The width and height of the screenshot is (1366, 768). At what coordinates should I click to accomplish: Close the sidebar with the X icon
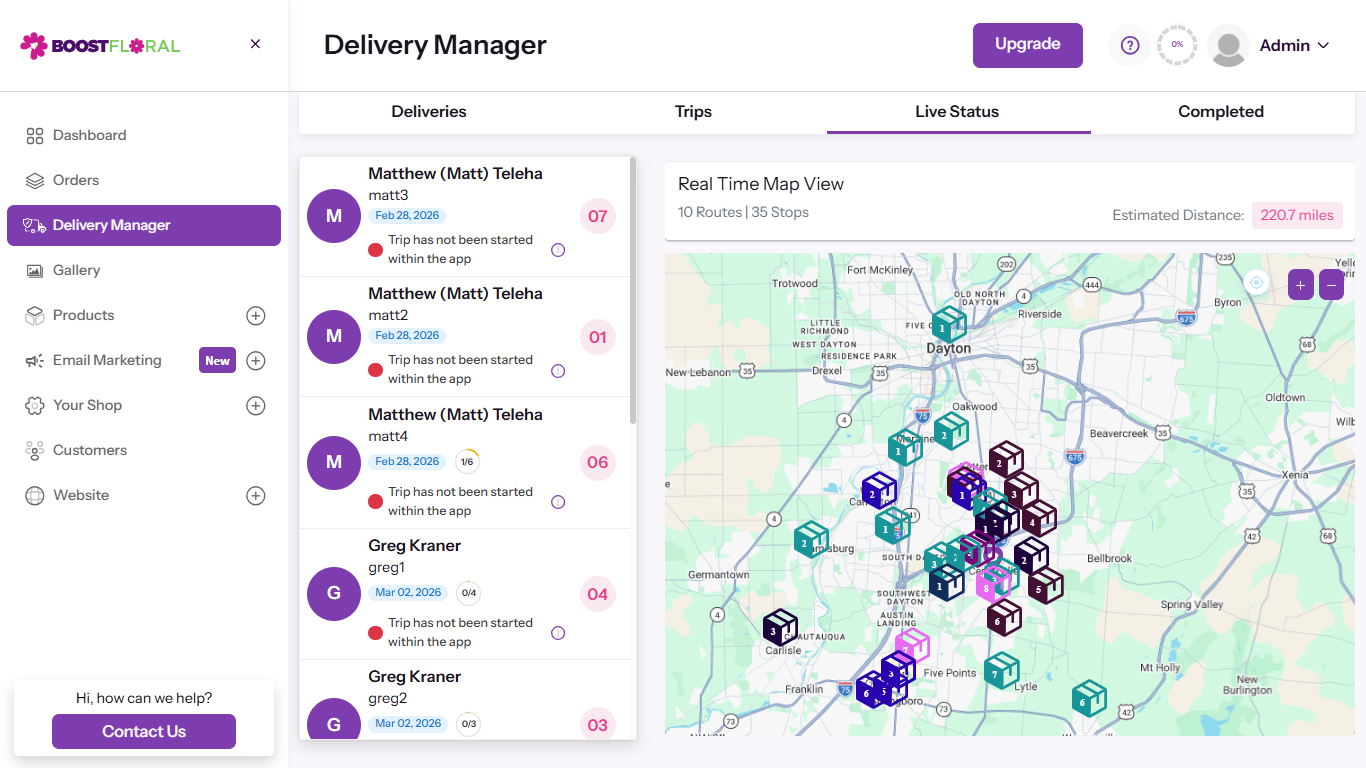pos(255,44)
